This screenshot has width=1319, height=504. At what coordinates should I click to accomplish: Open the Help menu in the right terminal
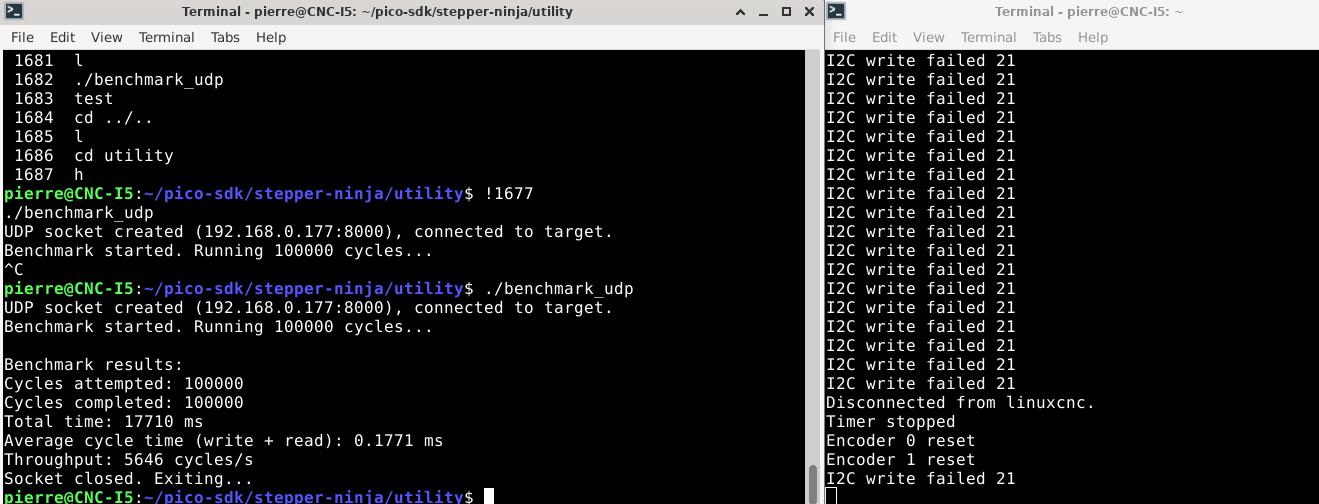click(1093, 37)
